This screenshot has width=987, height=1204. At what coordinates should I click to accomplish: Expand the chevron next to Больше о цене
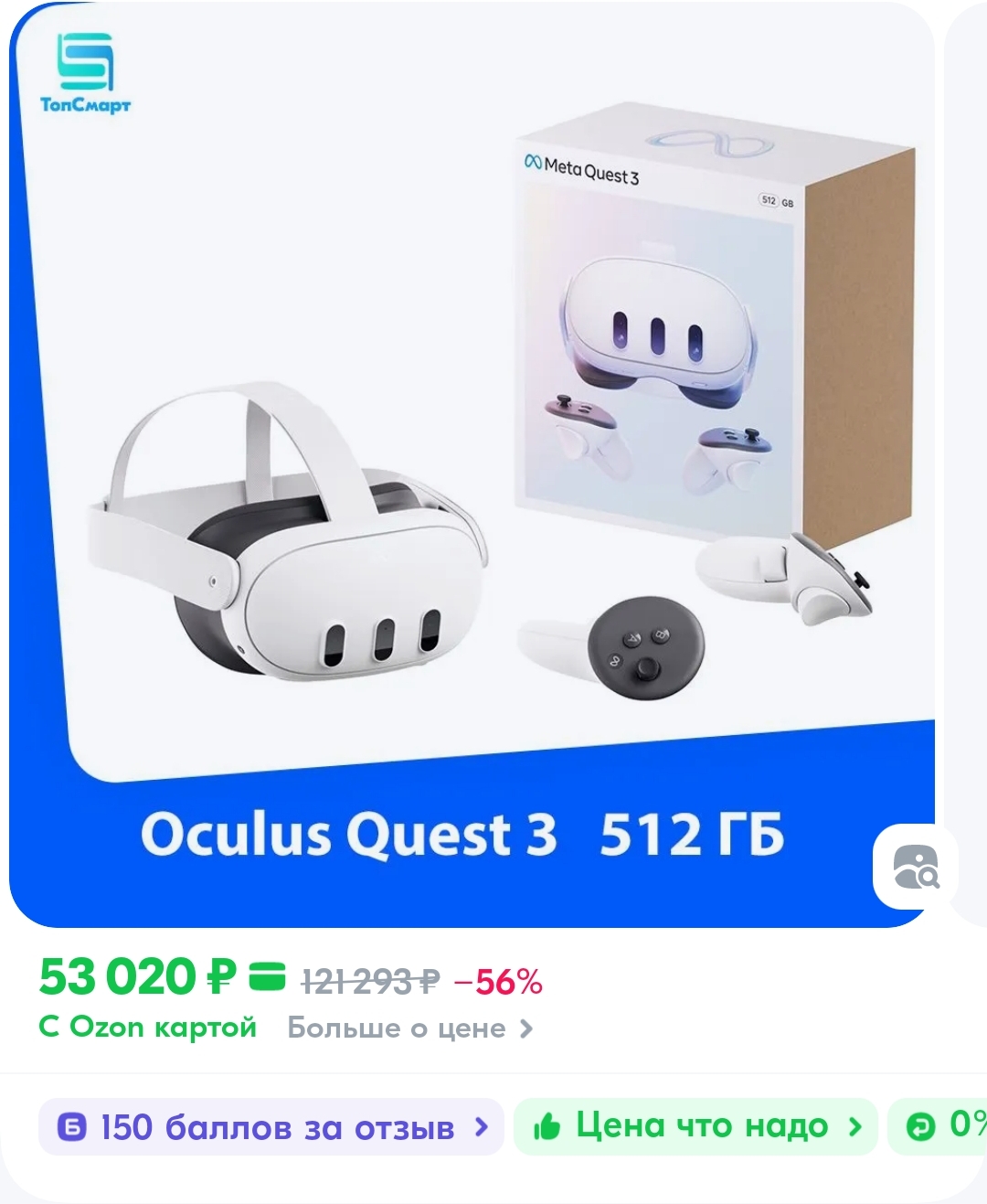click(x=526, y=1028)
